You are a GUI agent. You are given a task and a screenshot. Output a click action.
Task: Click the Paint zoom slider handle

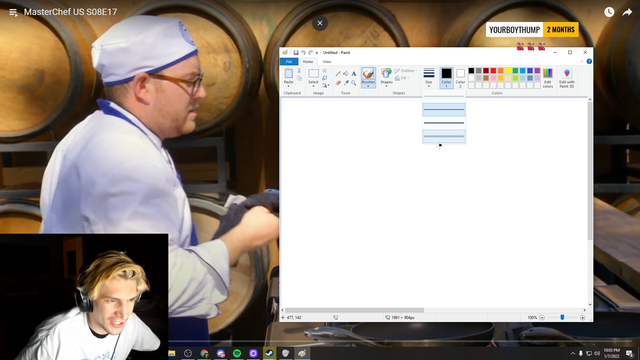(562, 317)
